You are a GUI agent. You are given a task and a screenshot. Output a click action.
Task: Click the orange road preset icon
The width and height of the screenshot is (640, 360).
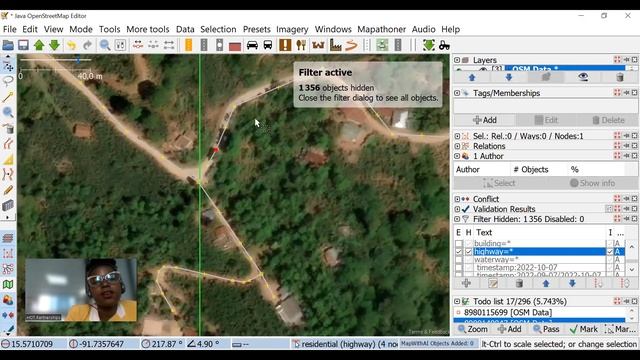tap(188, 45)
